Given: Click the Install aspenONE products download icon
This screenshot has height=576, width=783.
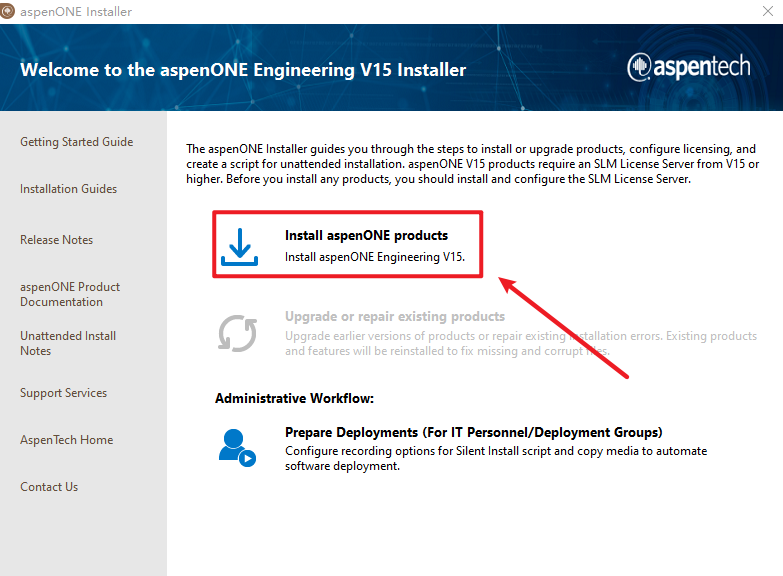Looking at the screenshot, I should pos(239,246).
